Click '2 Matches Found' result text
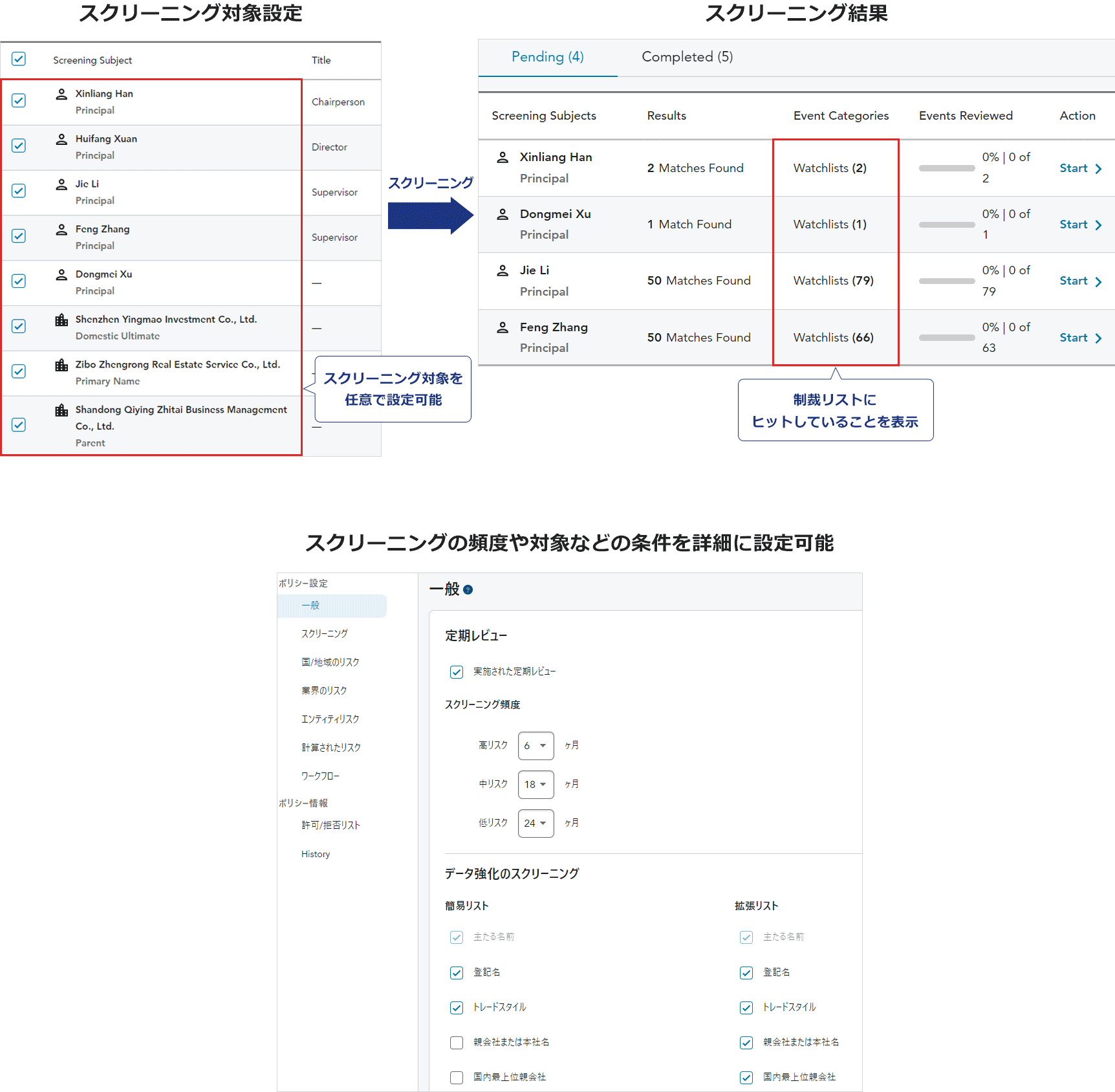Viewport: 1115px width, 1092px height. [x=695, y=168]
